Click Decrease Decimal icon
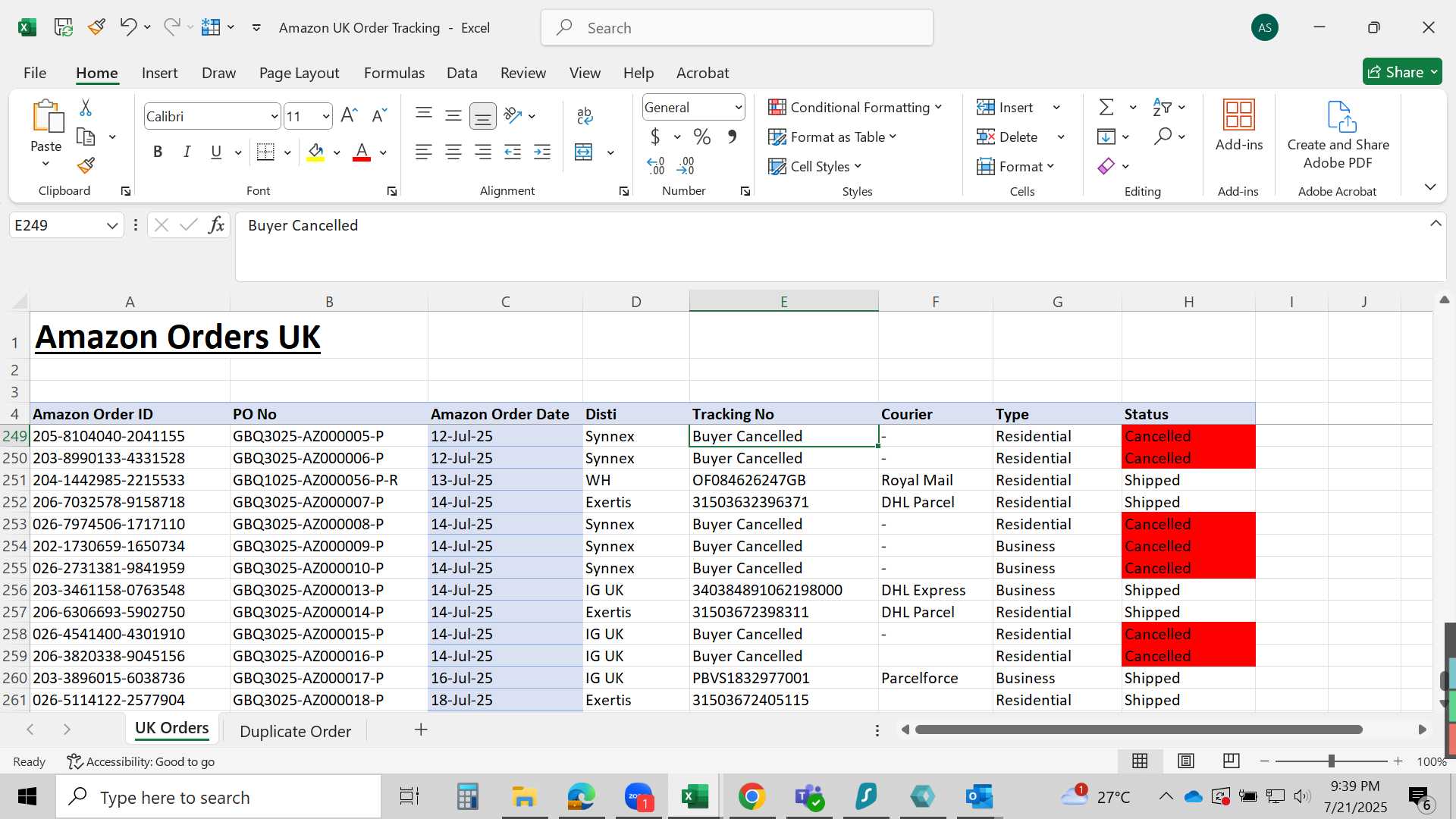 coord(686,165)
